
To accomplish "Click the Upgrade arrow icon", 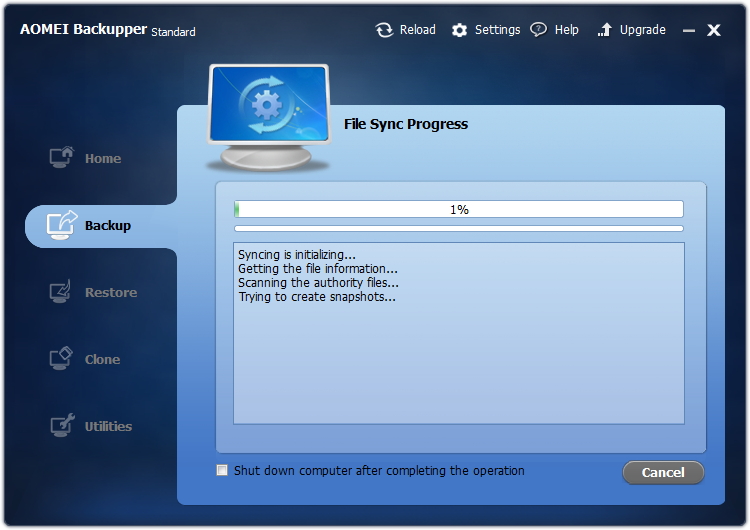I will coord(605,30).
